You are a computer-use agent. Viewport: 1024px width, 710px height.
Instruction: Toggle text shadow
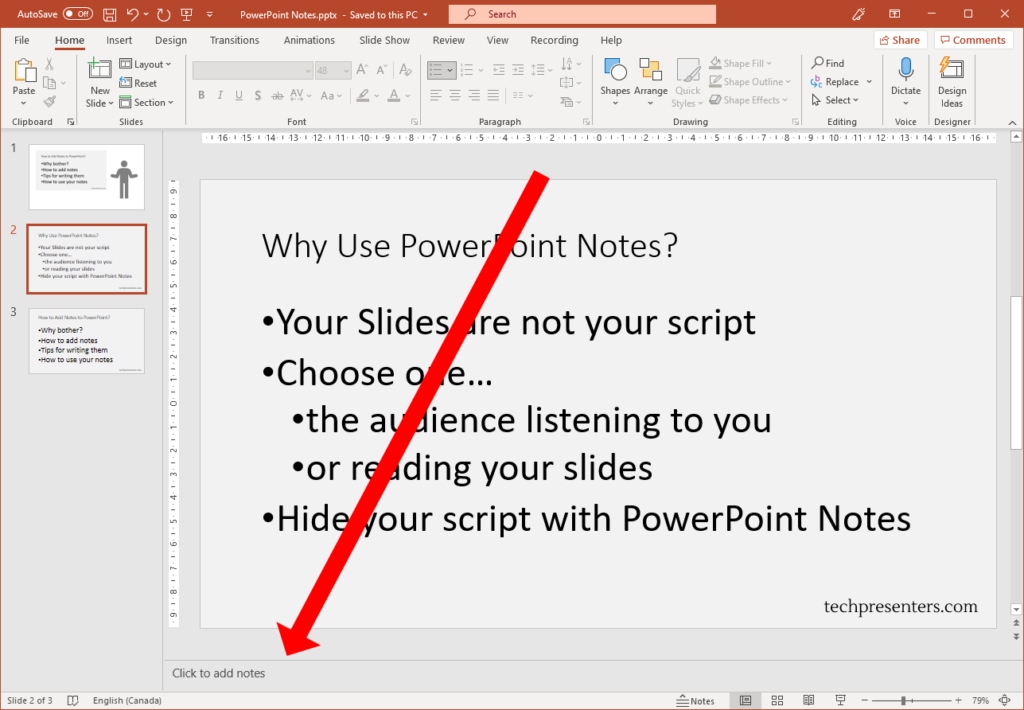[258, 95]
